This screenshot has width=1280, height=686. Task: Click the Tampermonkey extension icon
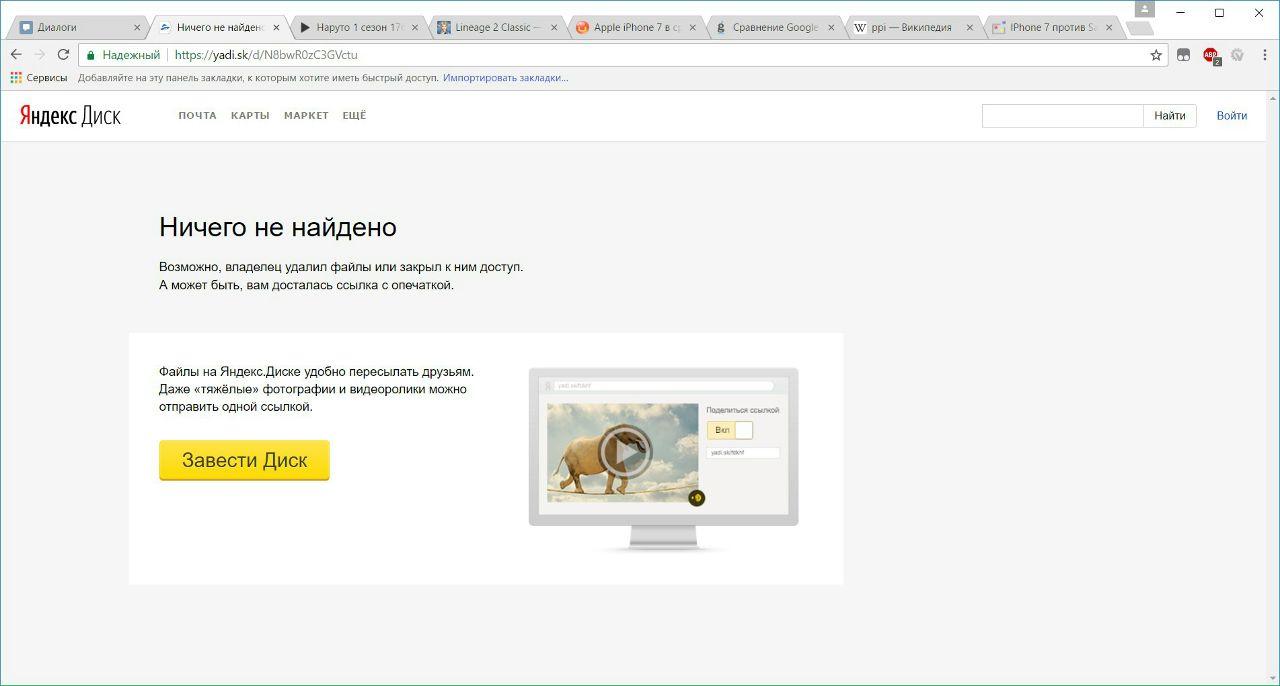(x=1183, y=55)
